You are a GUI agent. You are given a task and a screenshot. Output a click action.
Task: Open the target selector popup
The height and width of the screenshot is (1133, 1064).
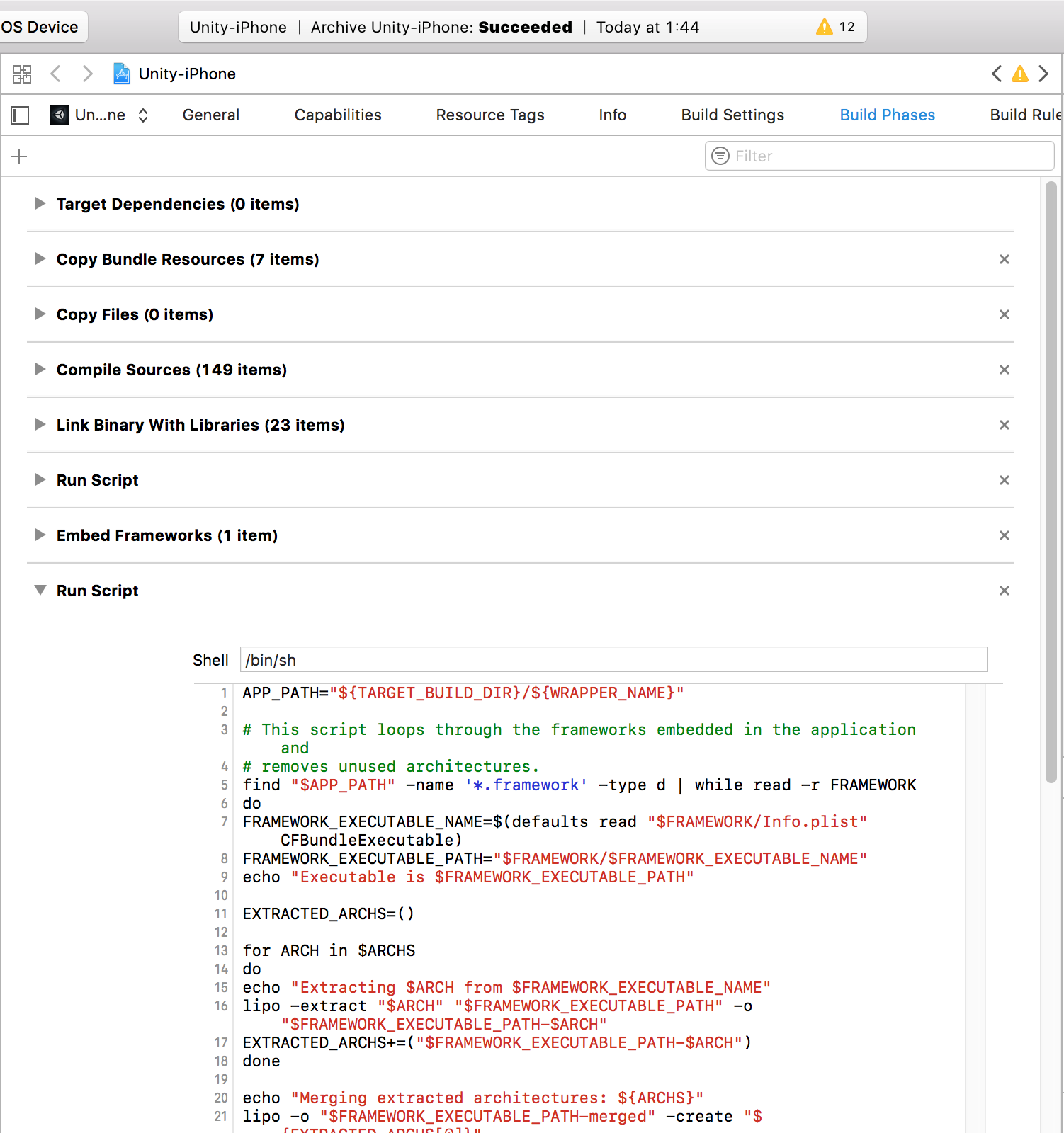click(x=99, y=115)
